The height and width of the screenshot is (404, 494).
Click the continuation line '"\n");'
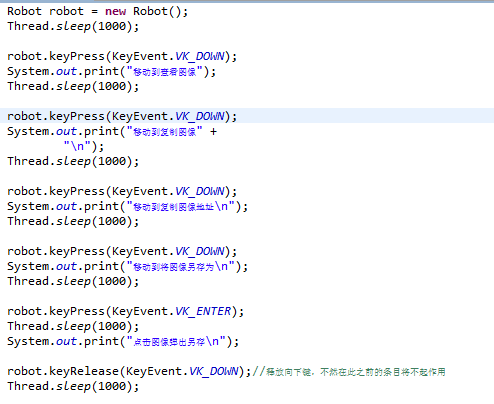(x=84, y=146)
